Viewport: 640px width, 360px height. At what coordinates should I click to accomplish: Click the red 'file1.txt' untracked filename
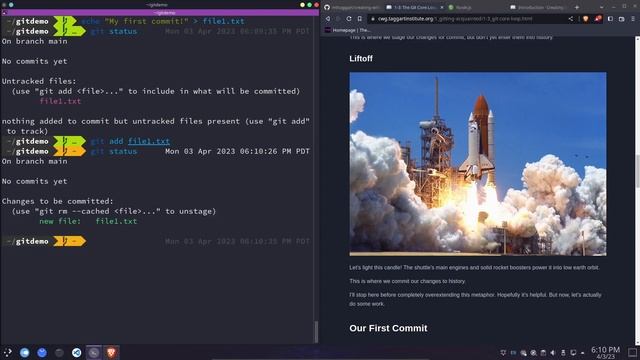pyautogui.click(x=60, y=101)
